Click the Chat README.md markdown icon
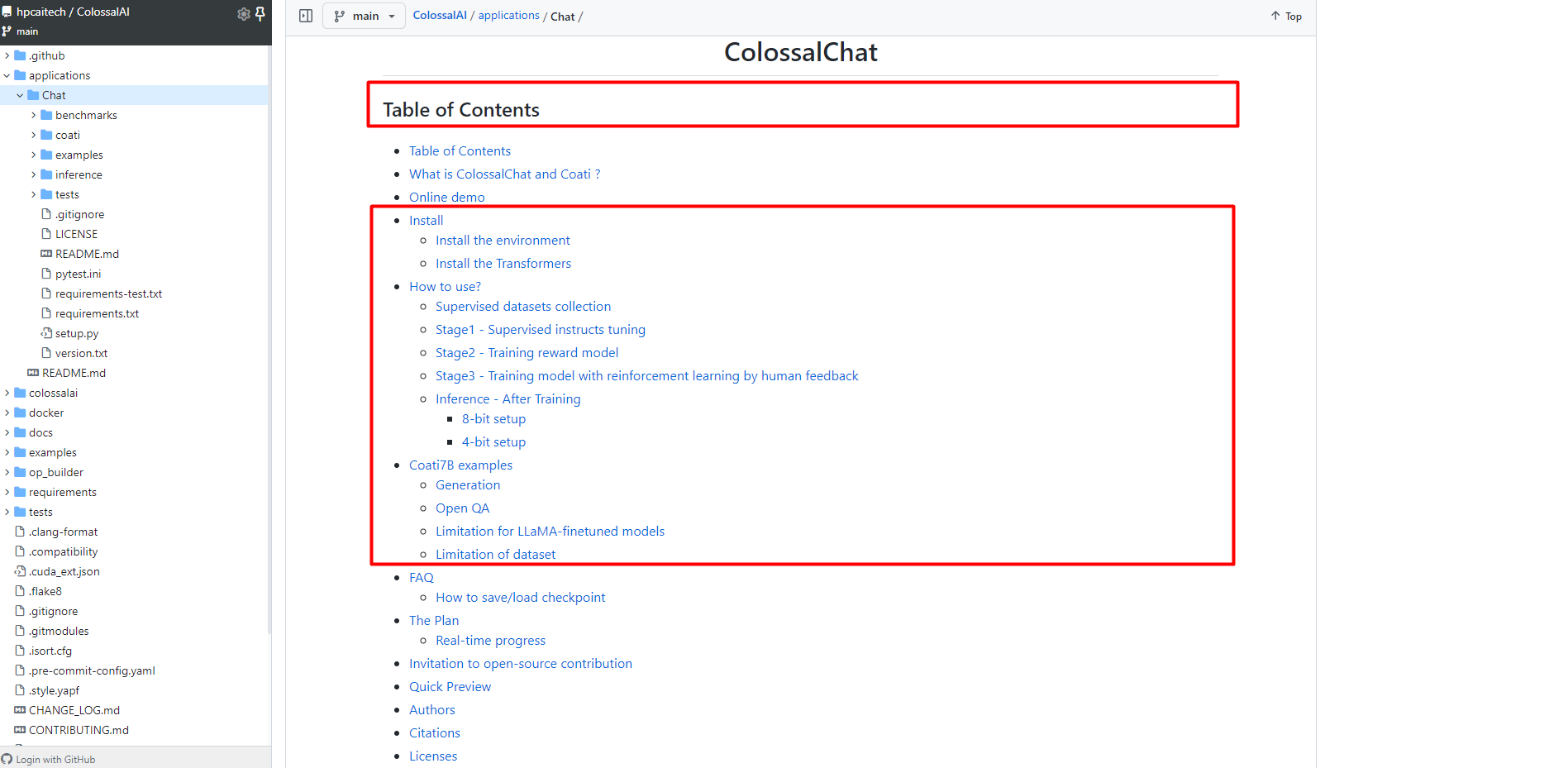The image size is (1568, 768). (x=46, y=254)
